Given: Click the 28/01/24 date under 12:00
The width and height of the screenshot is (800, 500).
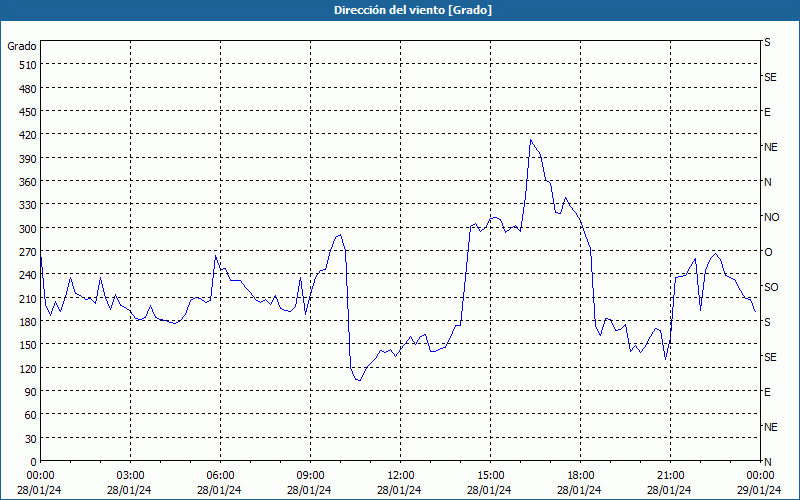Looking at the screenshot, I should 399,490.
